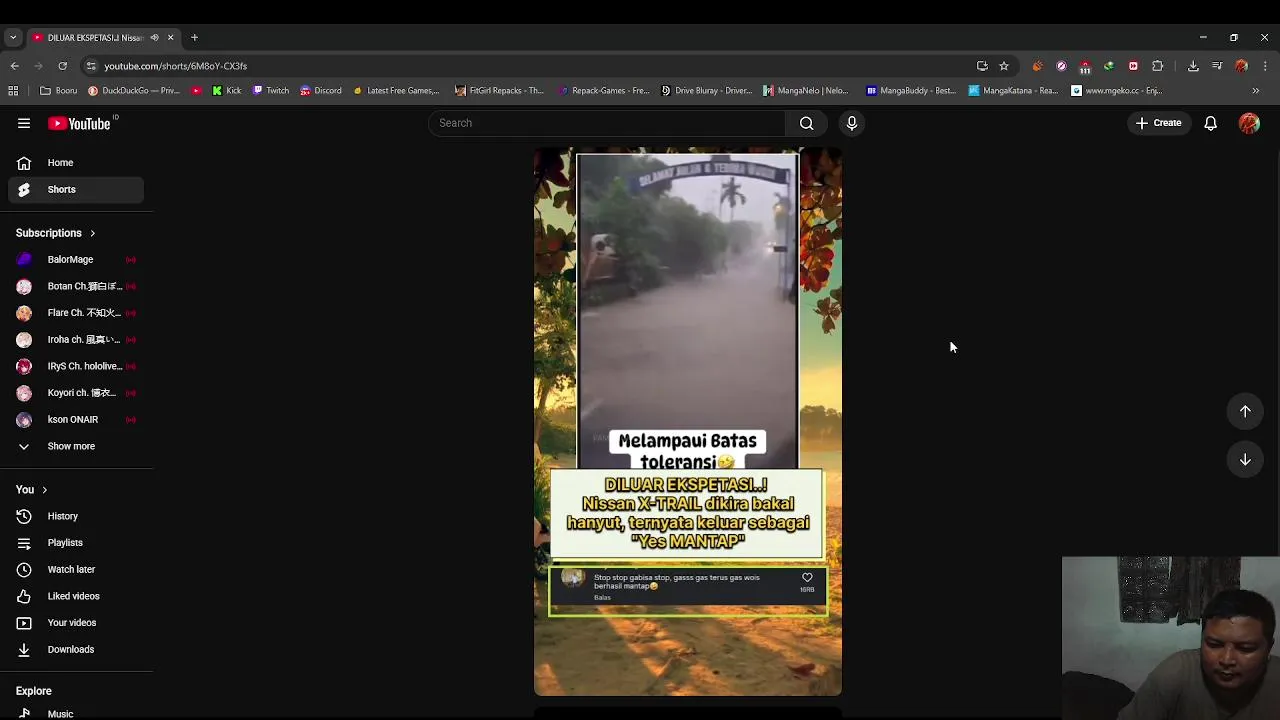Click the Shorts video player
The height and width of the screenshot is (720, 1280).
tap(688, 421)
